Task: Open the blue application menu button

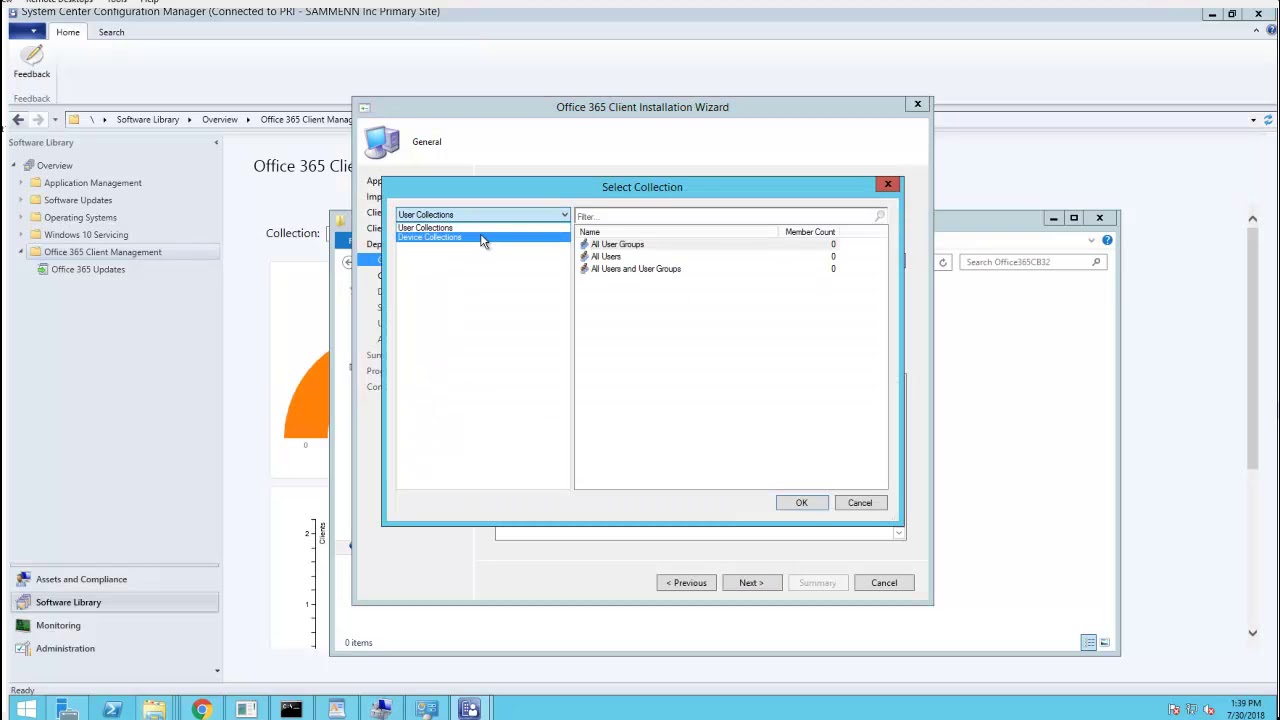Action: click(27, 32)
